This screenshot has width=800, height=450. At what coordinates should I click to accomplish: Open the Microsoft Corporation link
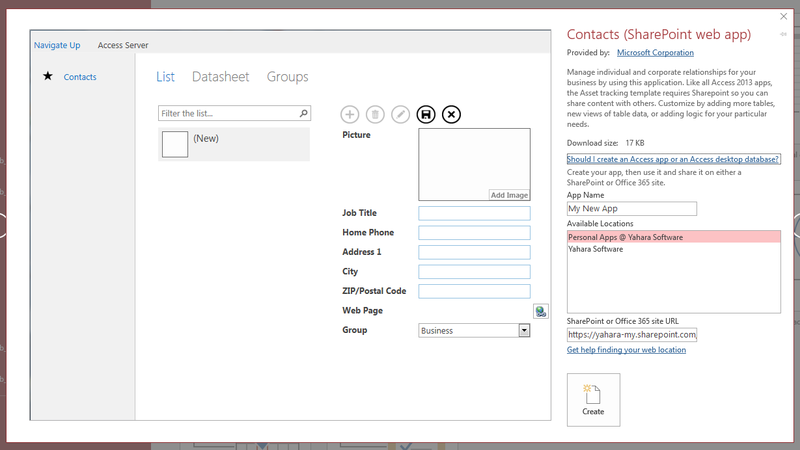click(654, 53)
